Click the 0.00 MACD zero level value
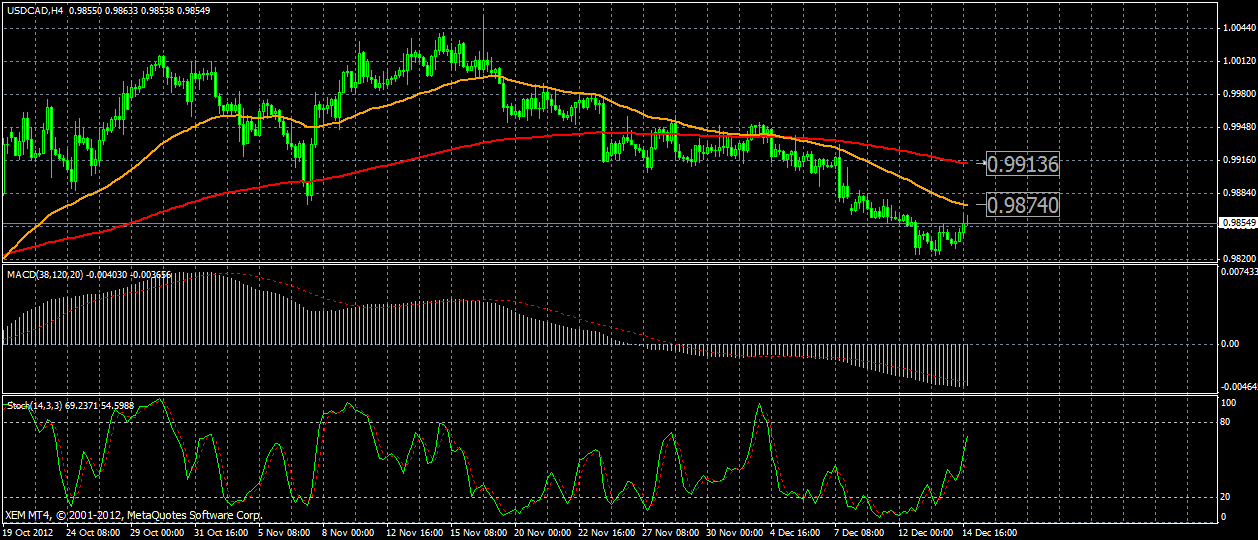 [1230, 344]
